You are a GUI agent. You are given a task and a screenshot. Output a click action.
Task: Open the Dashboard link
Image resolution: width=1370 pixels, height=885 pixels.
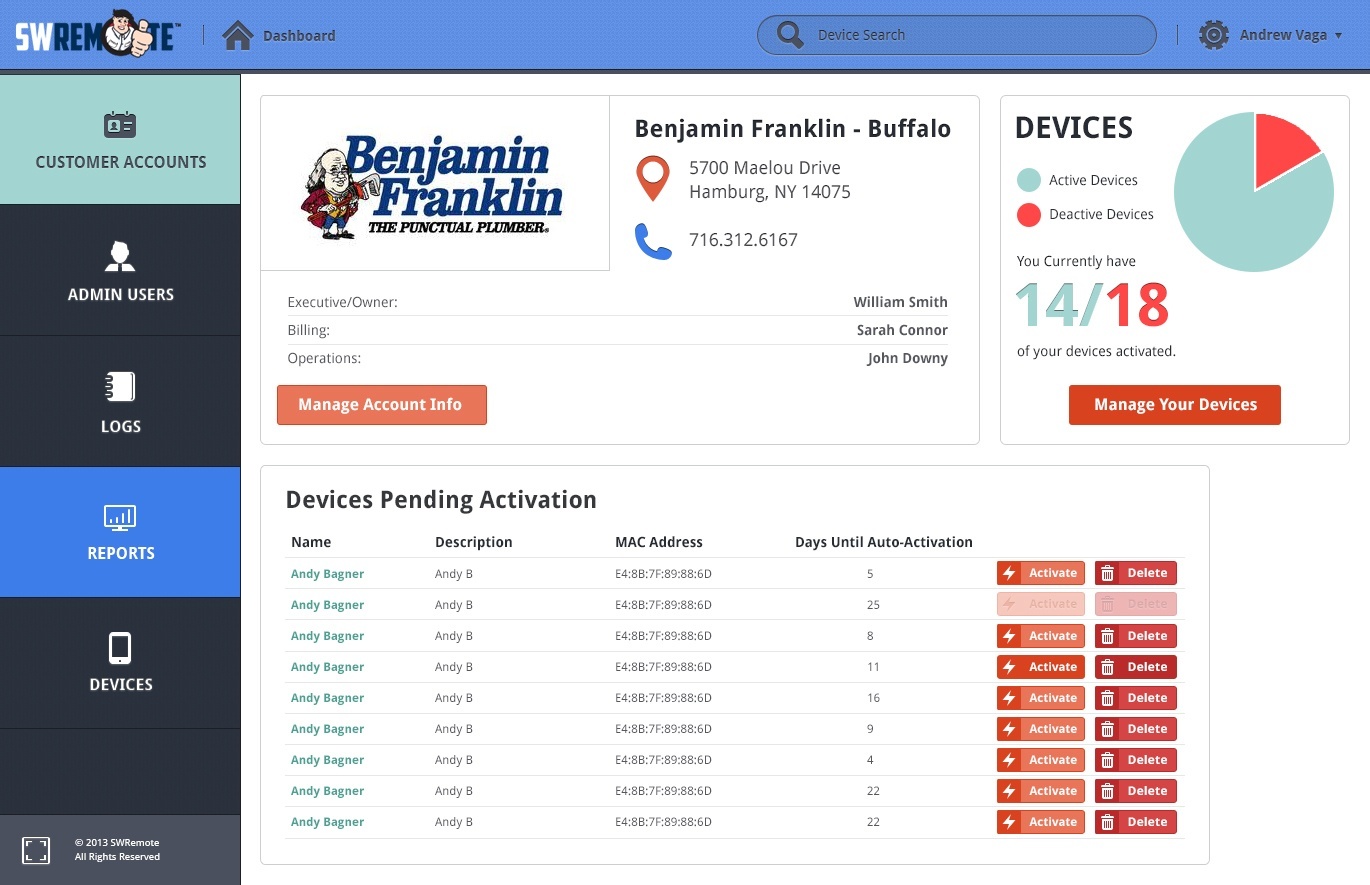click(x=299, y=36)
